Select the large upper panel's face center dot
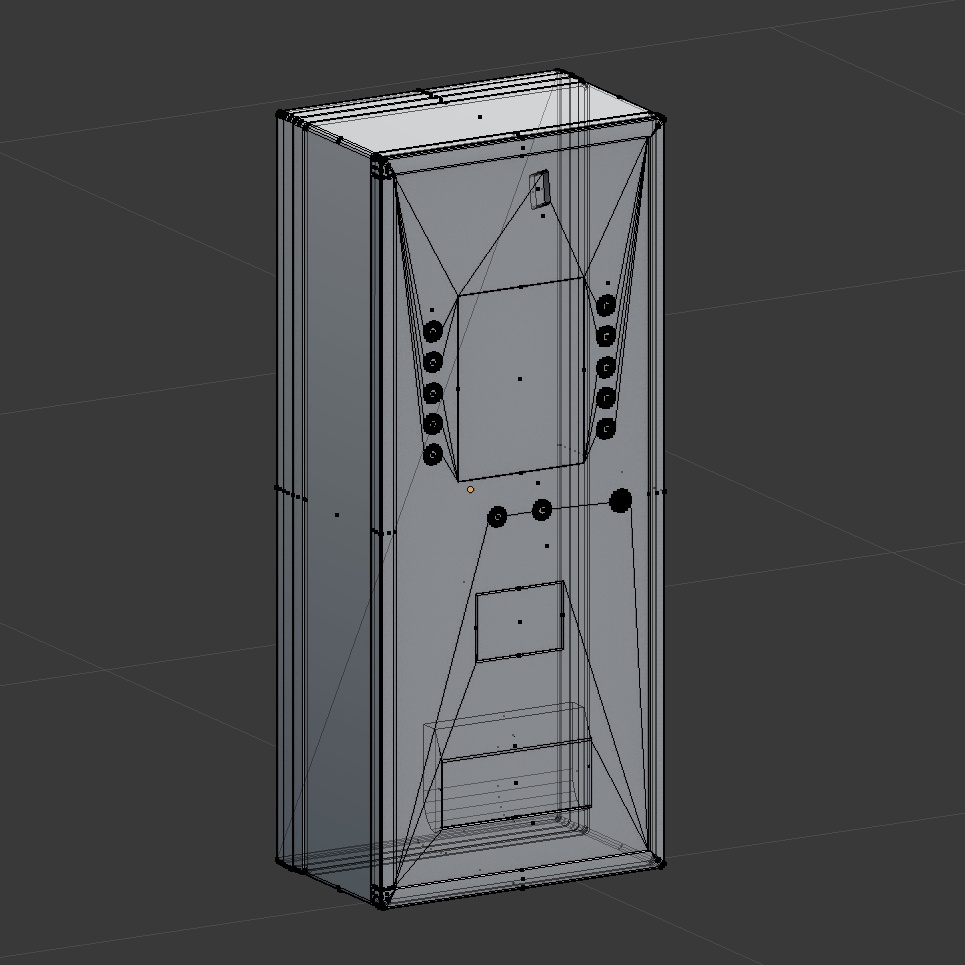965x965 pixels. [x=520, y=379]
